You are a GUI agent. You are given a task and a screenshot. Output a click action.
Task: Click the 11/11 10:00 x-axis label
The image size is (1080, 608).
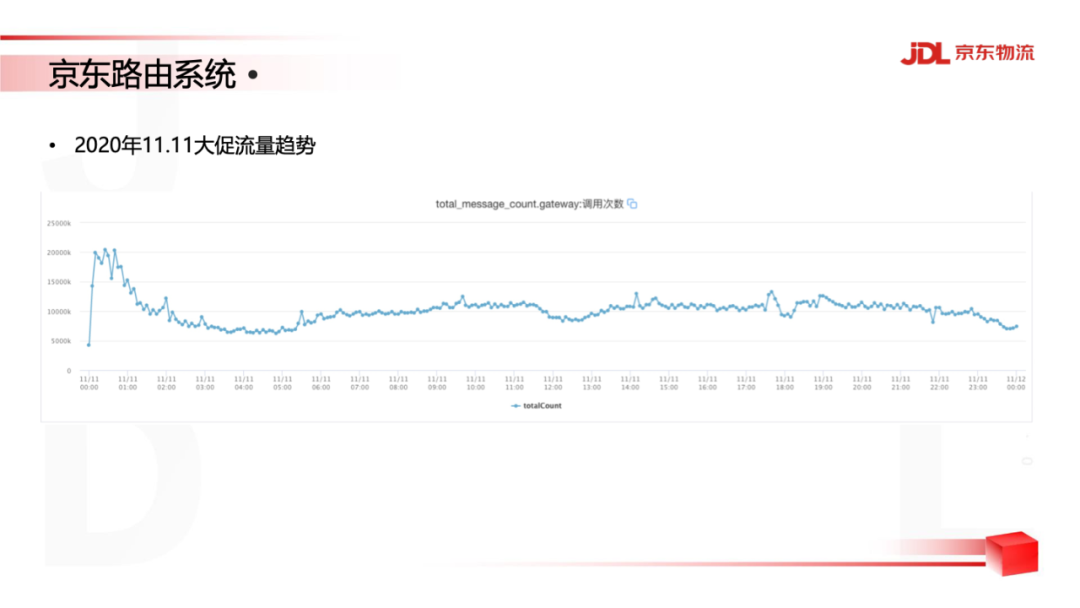(475, 384)
